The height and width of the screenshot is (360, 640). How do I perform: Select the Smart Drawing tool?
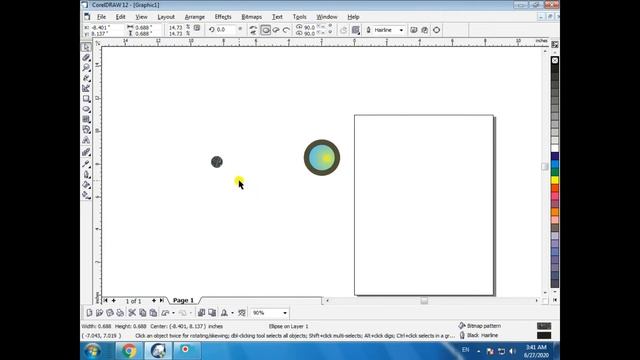pos(86,88)
